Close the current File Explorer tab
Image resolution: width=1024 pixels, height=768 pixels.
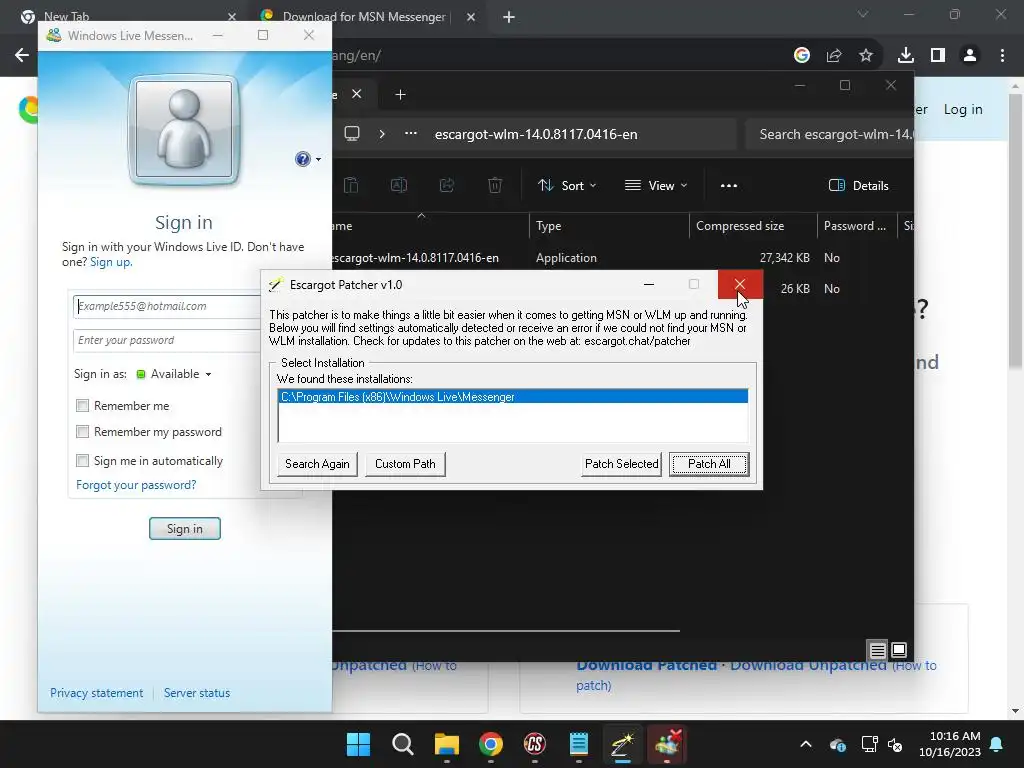[x=357, y=94]
